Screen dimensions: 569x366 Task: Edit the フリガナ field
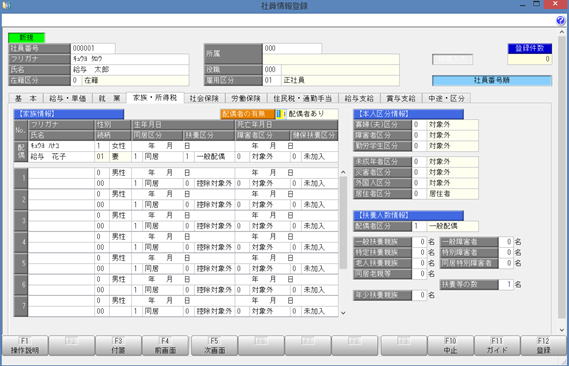click(x=130, y=59)
